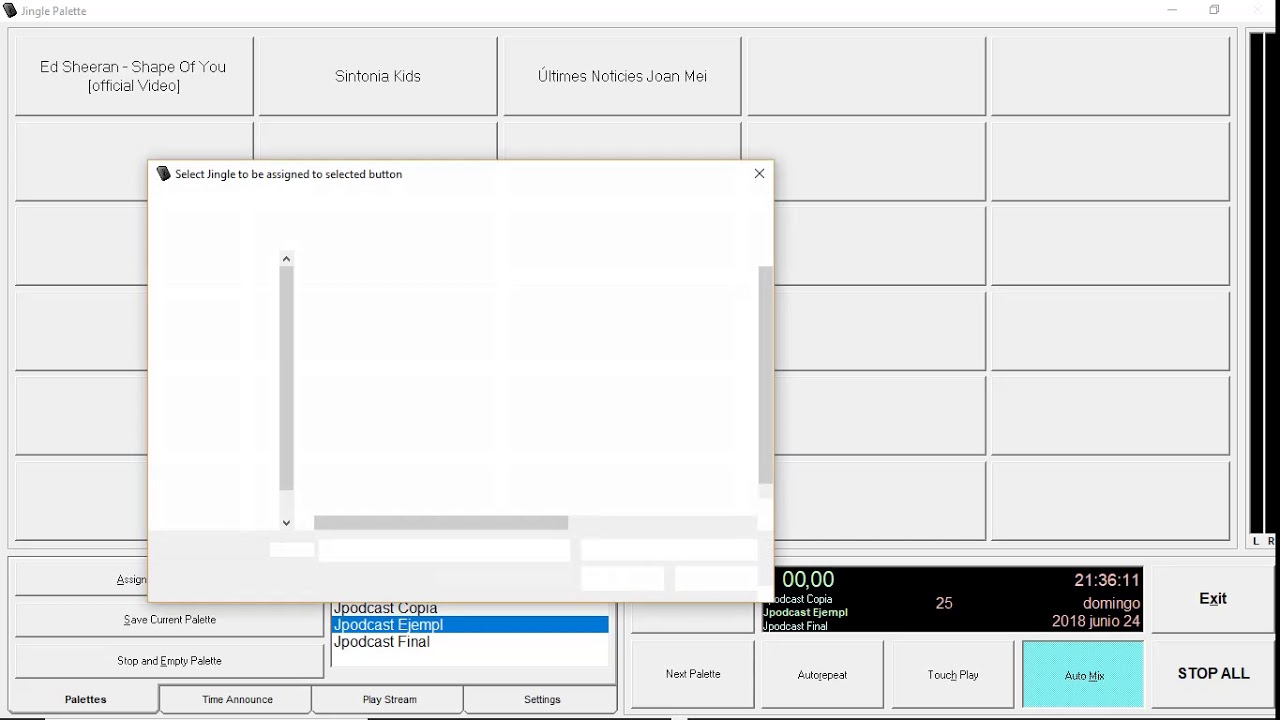Viewport: 1280px width, 720px height.
Task: Click the dialog's down scroll arrow
Action: point(286,522)
